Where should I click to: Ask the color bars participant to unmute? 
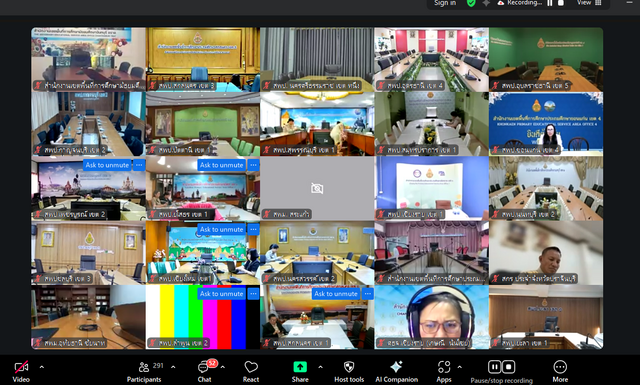pos(222,294)
